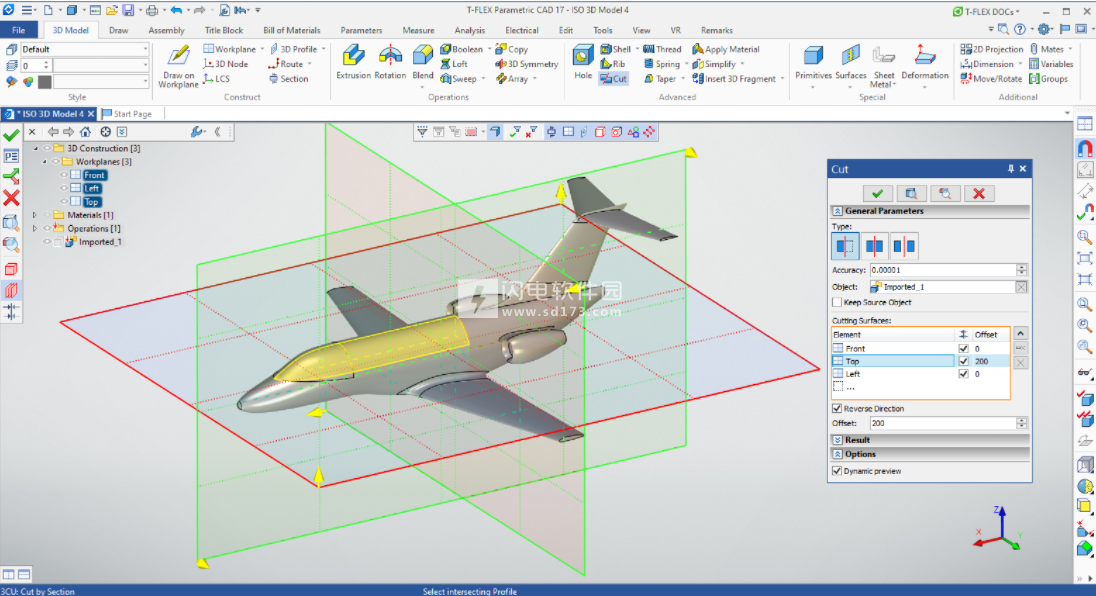Select the second cut type option
The width and height of the screenshot is (1096, 596).
tap(874, 246)
